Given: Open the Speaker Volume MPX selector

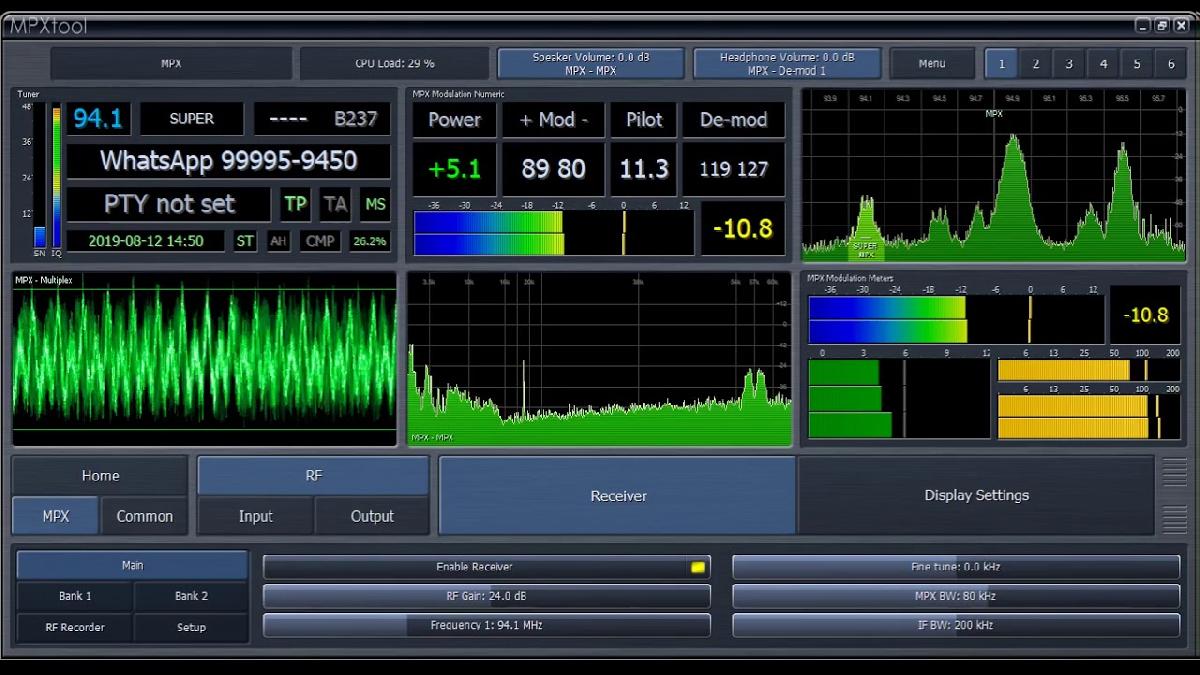Looking at the screenshot, I should (x=590, y=64).
